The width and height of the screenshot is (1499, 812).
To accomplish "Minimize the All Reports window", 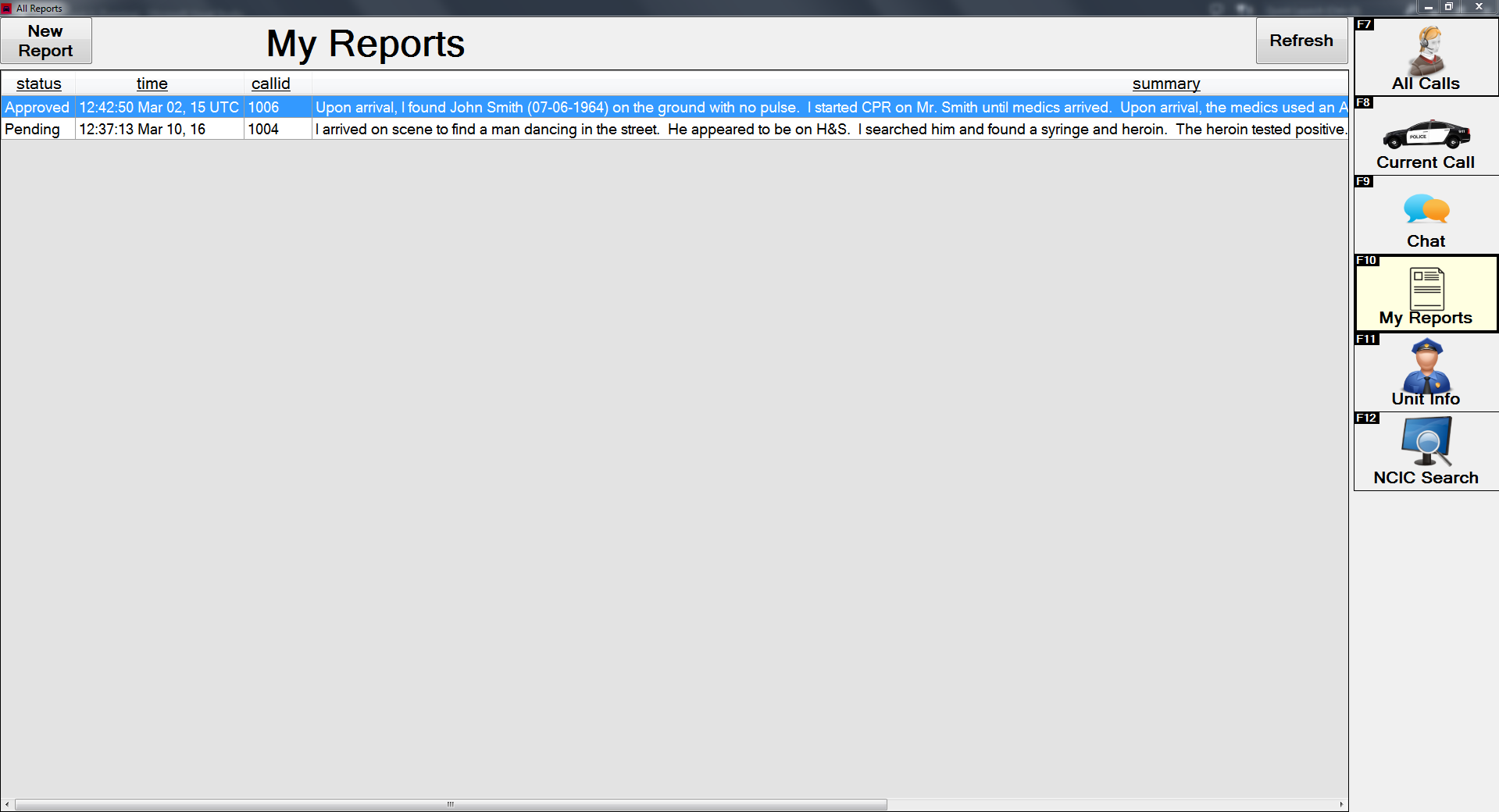I will (1428, 7).
